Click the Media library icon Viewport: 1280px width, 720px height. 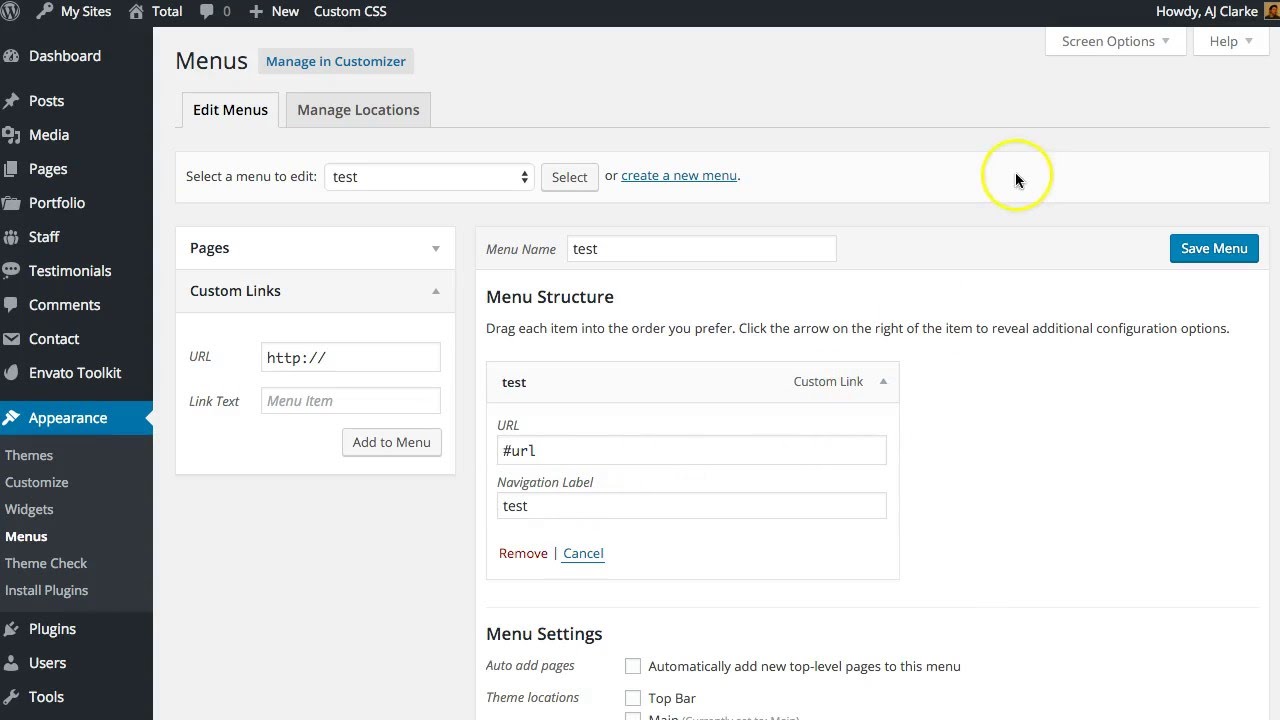click(12, 135)
